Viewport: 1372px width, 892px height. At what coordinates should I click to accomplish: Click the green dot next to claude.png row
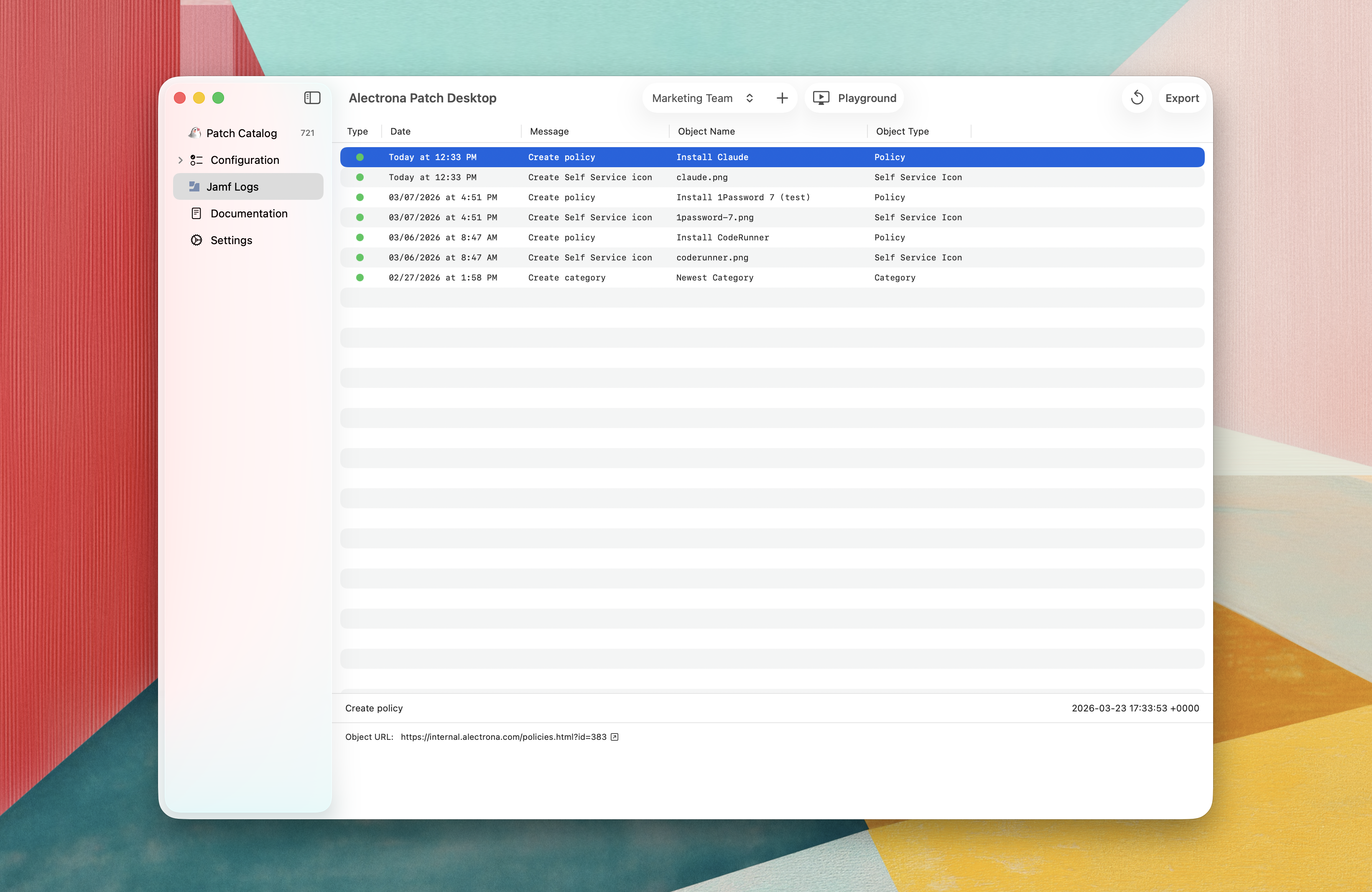[x=360, y=177]
